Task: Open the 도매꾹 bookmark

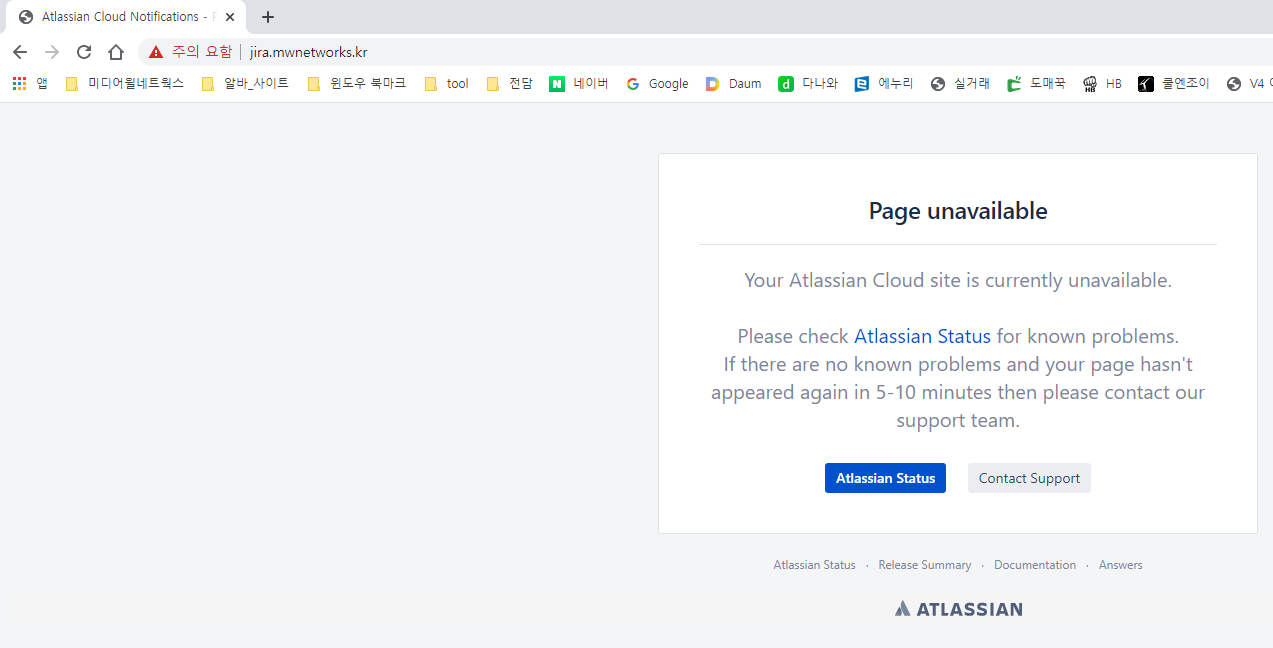Action: (x=1036, y=84)
